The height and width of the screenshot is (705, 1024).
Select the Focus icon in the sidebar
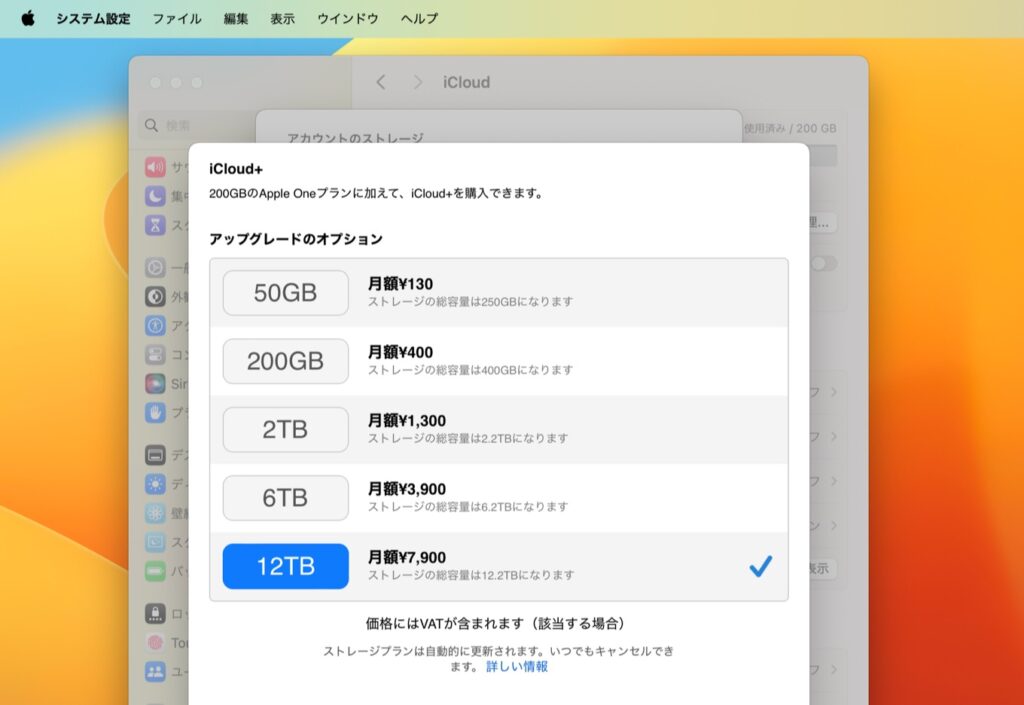(155, 196)
